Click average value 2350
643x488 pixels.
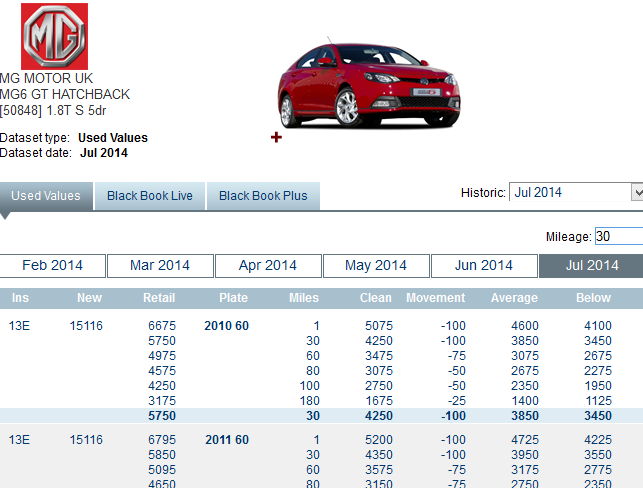(525, 386)
